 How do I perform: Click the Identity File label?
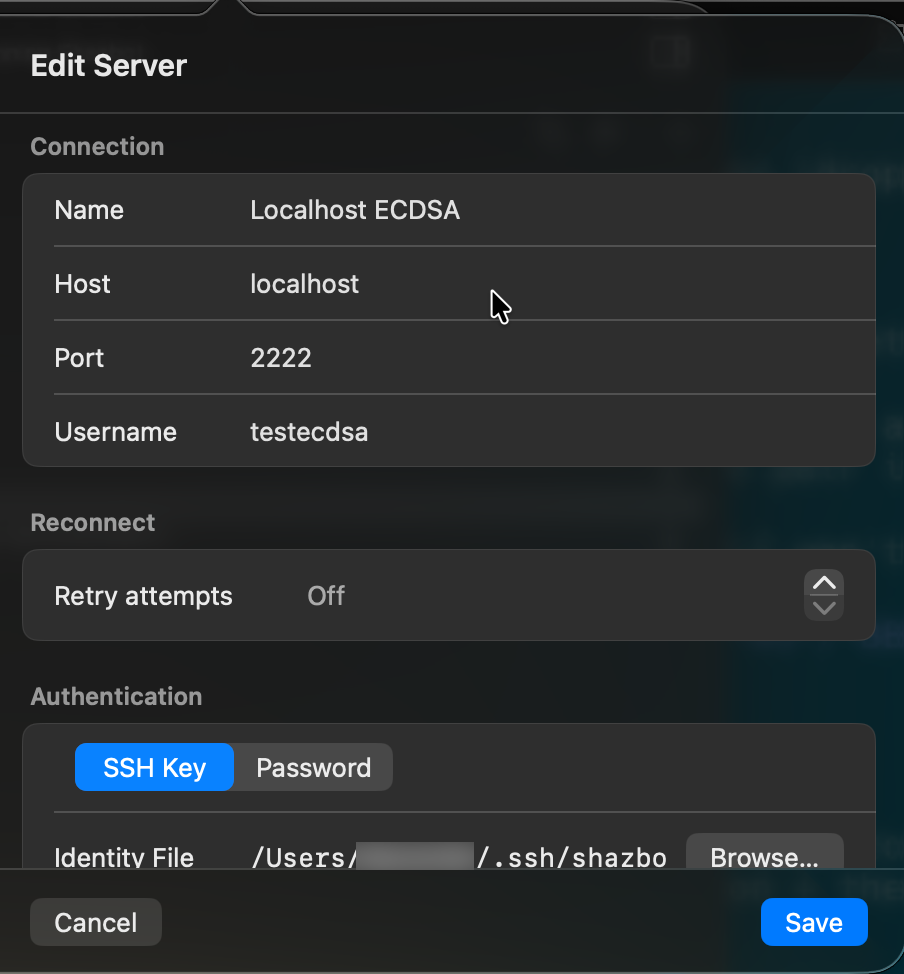tap(124, 857)
